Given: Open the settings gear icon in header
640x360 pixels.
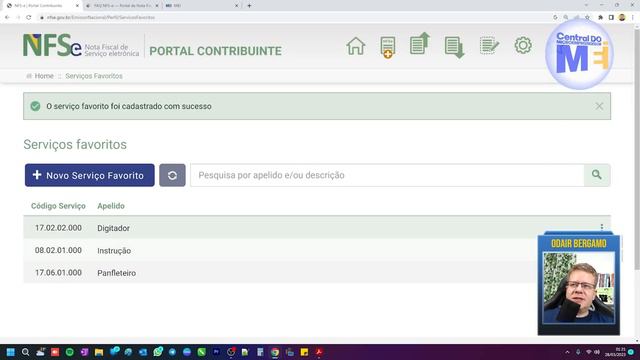Looking at the screenshot, I should 523,45.
